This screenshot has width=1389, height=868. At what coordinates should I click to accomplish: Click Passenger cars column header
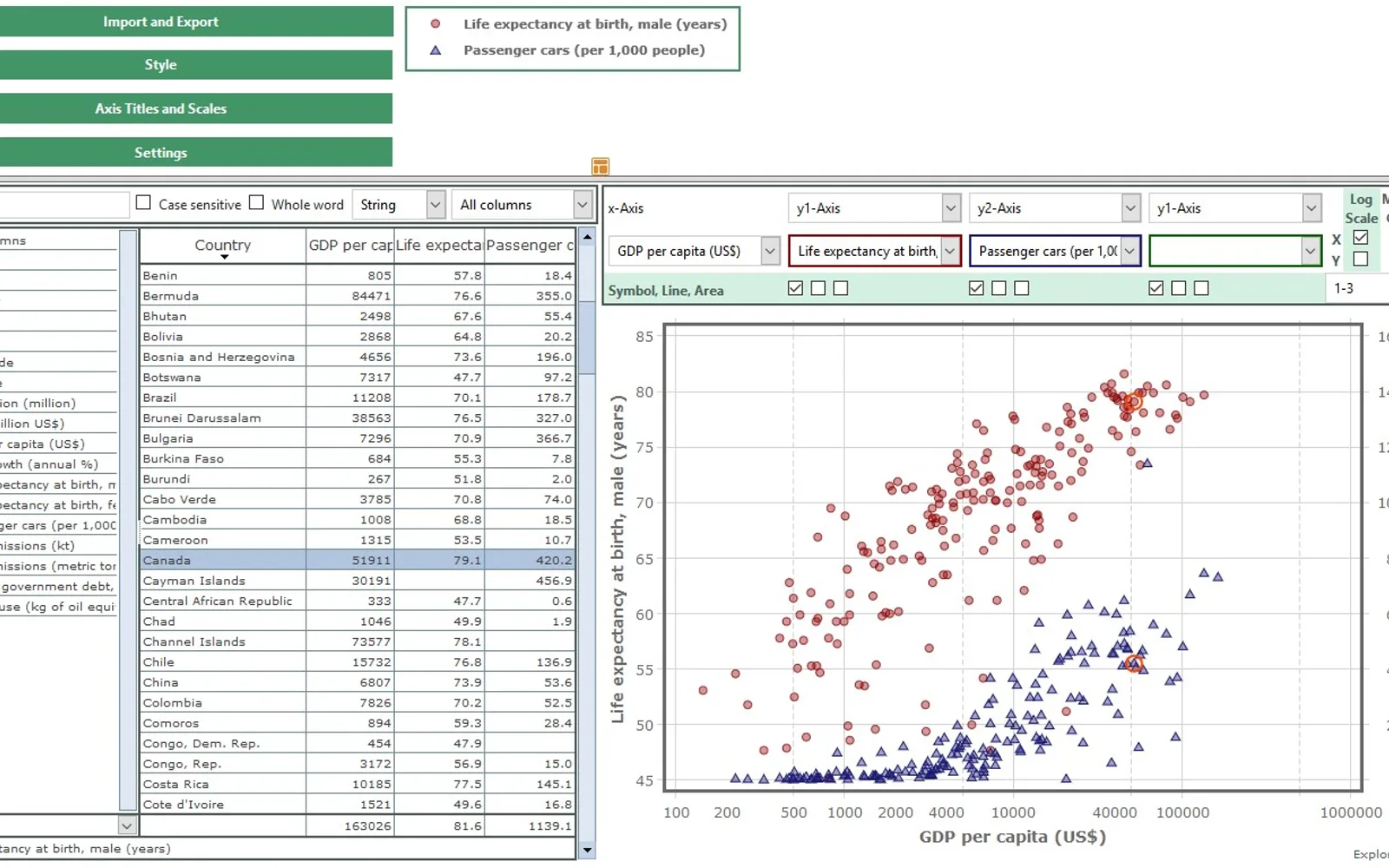click(530, 246)
